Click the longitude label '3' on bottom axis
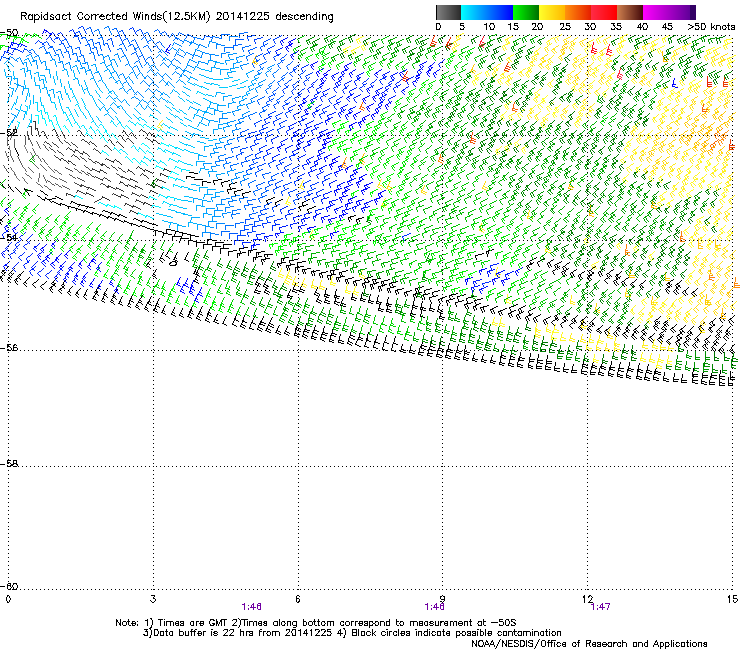The width and height of the screenshot is (740, 650). [153, 599]
